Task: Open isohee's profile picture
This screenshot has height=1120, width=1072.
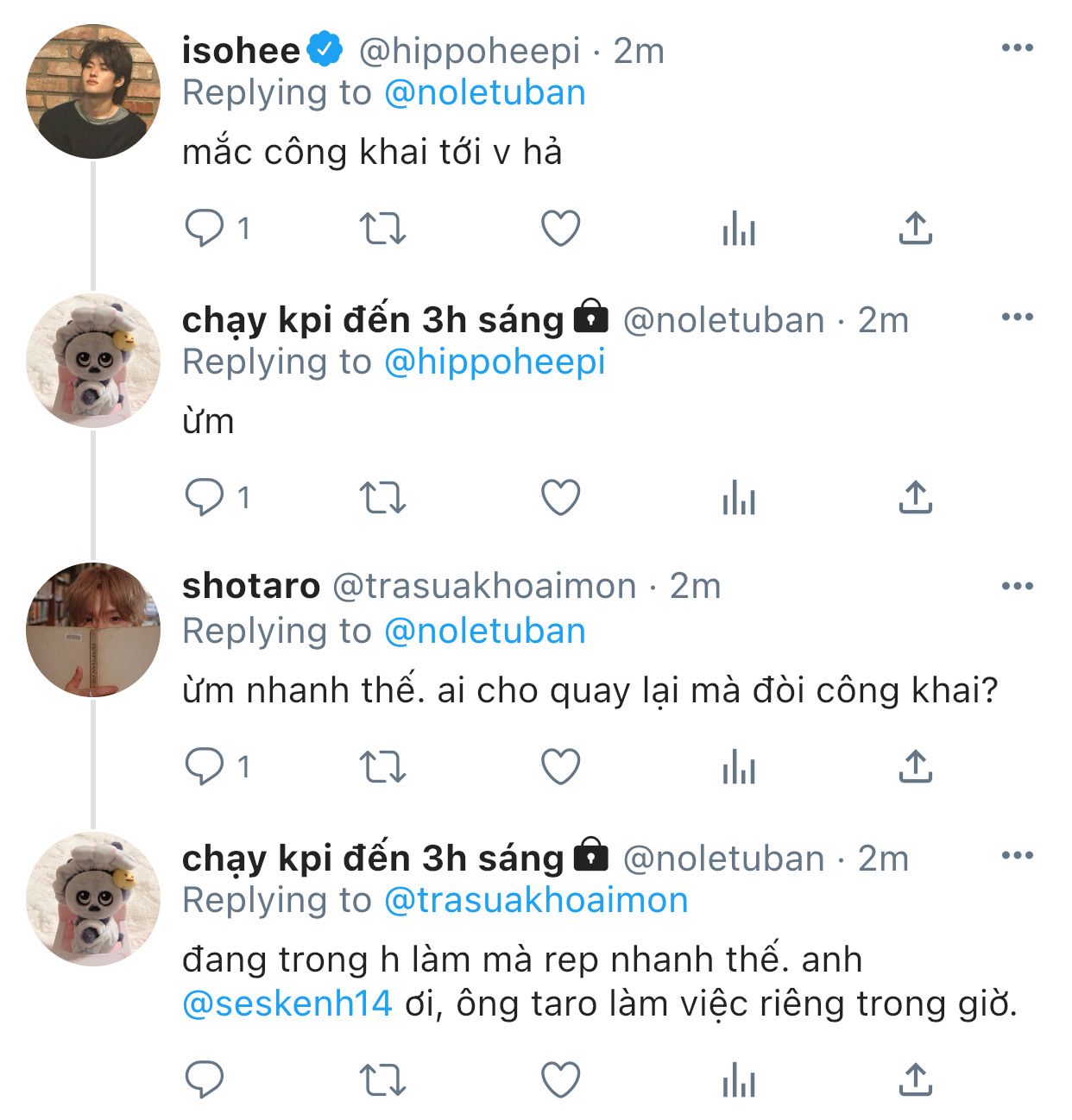Action: click(x=93, y=91)
